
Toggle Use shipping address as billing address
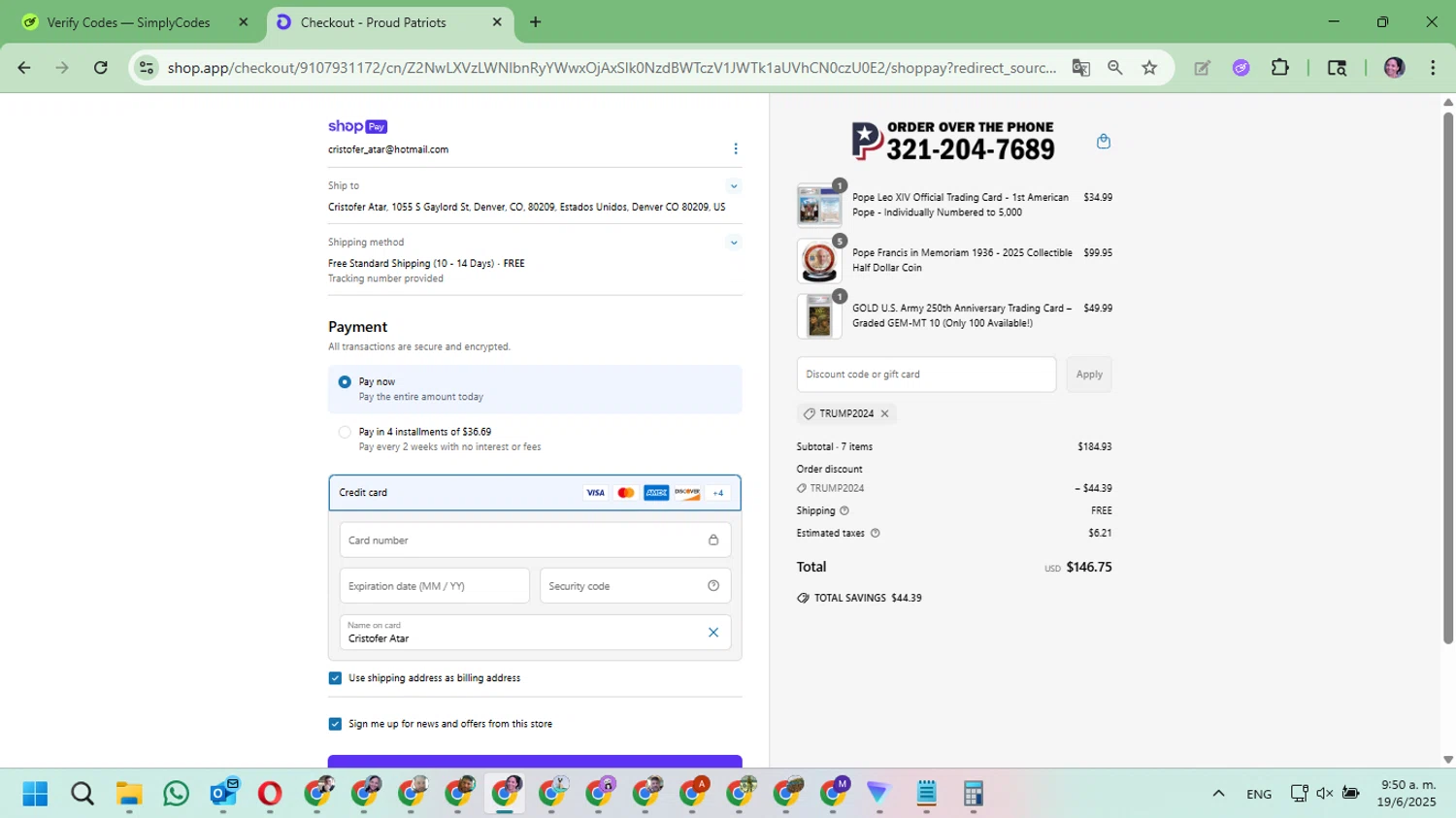pos(335,678)
